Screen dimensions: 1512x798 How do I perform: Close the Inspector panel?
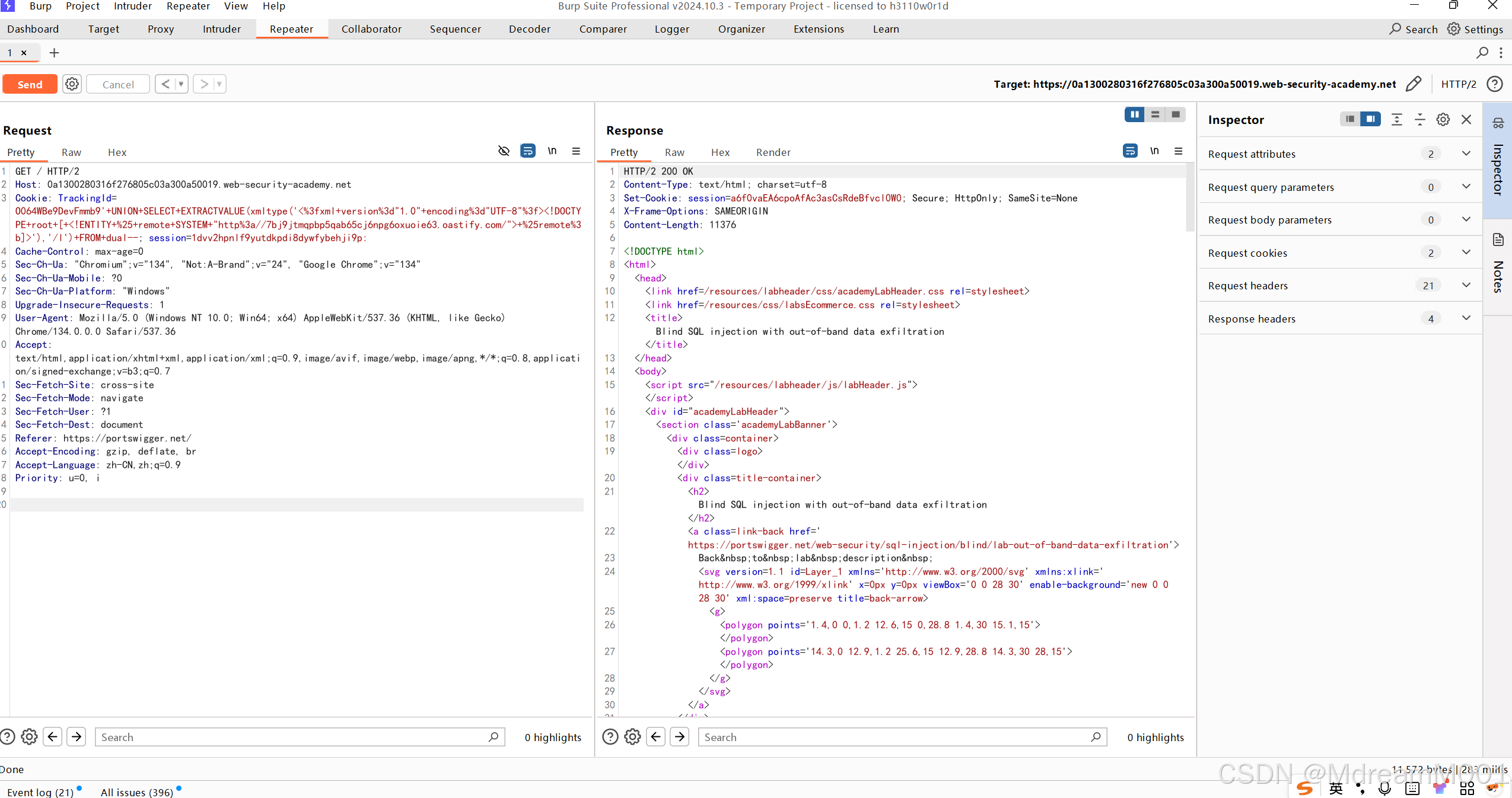[1466, 120]
